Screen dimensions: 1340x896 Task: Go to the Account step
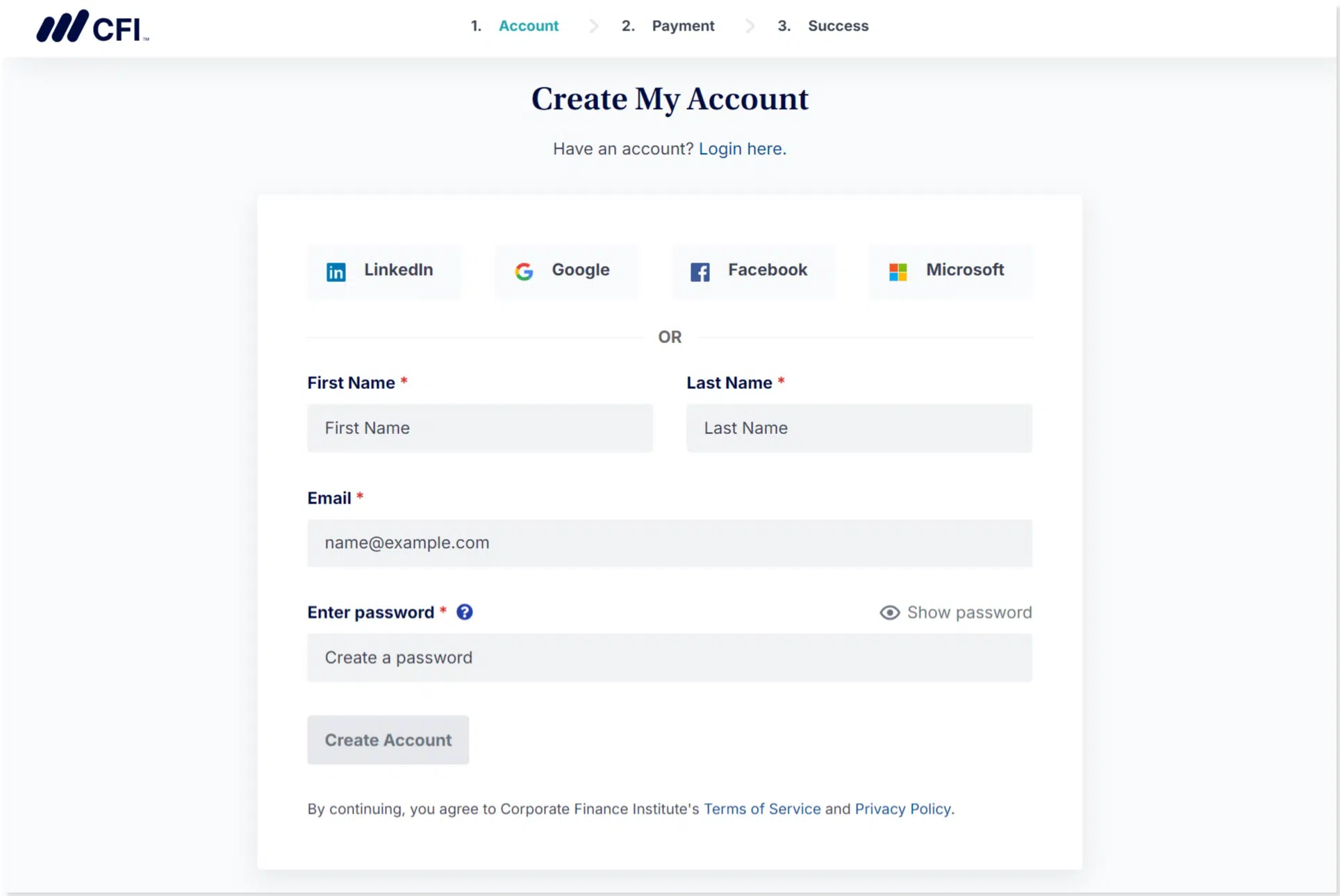[x=528, y=26]
